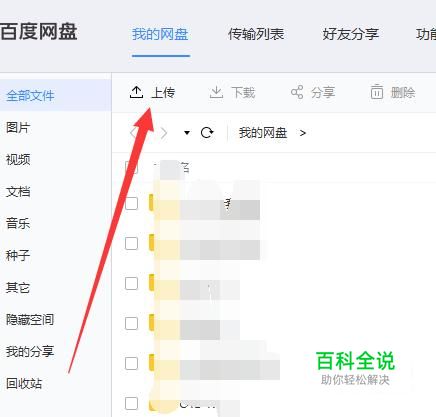Open the navigation history dropdown arrow

click(x=187, y=133)
